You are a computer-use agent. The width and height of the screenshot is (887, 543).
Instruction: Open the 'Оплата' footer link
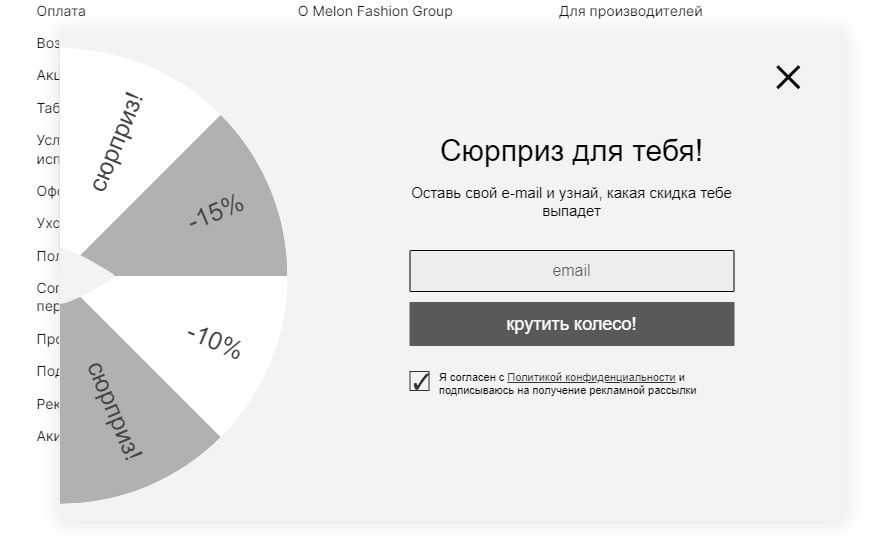click(61, 11)
